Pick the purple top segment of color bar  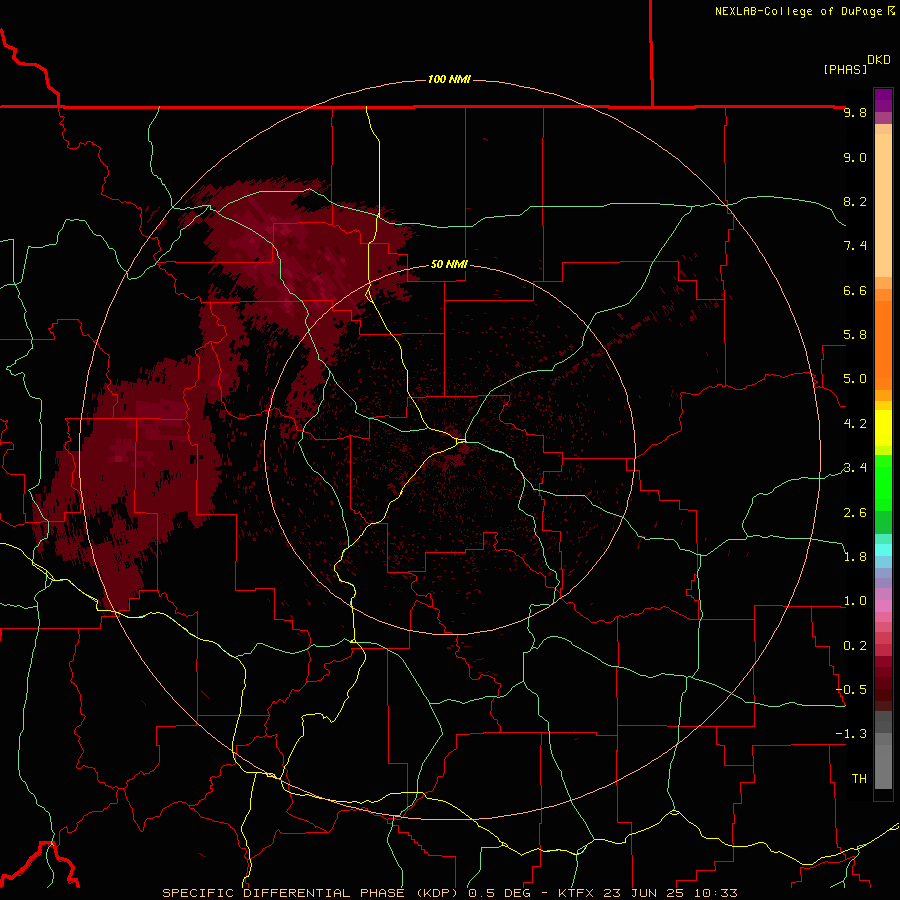[x=883, y=100]
